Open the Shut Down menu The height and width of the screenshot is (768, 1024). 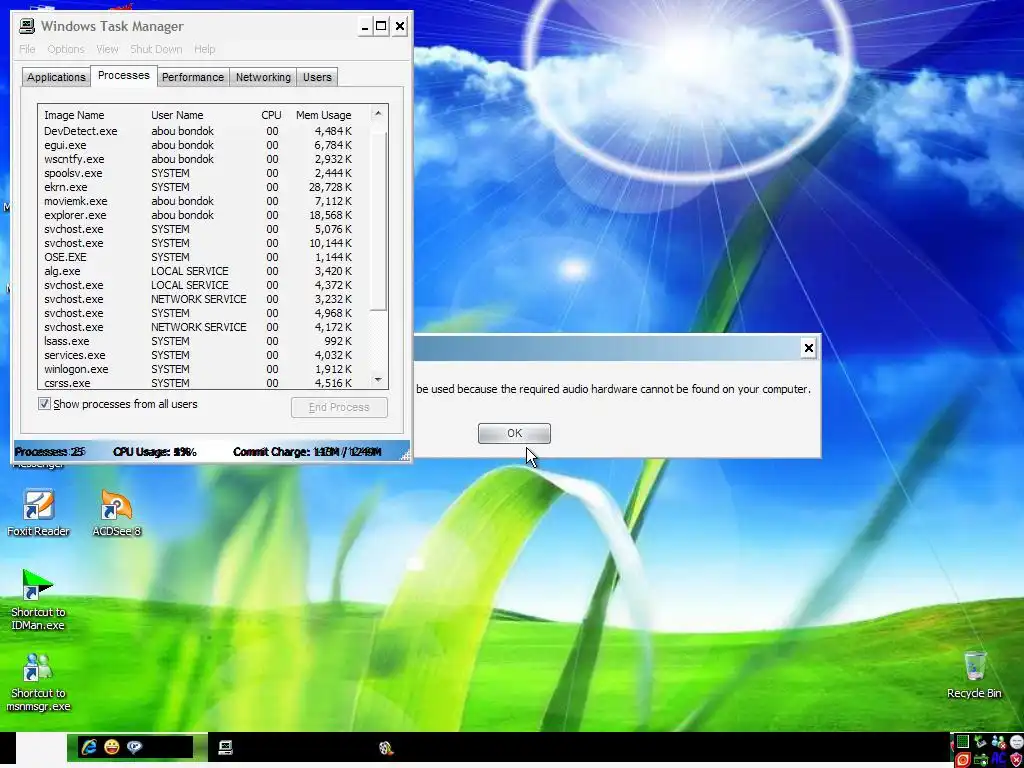(156, 49)
